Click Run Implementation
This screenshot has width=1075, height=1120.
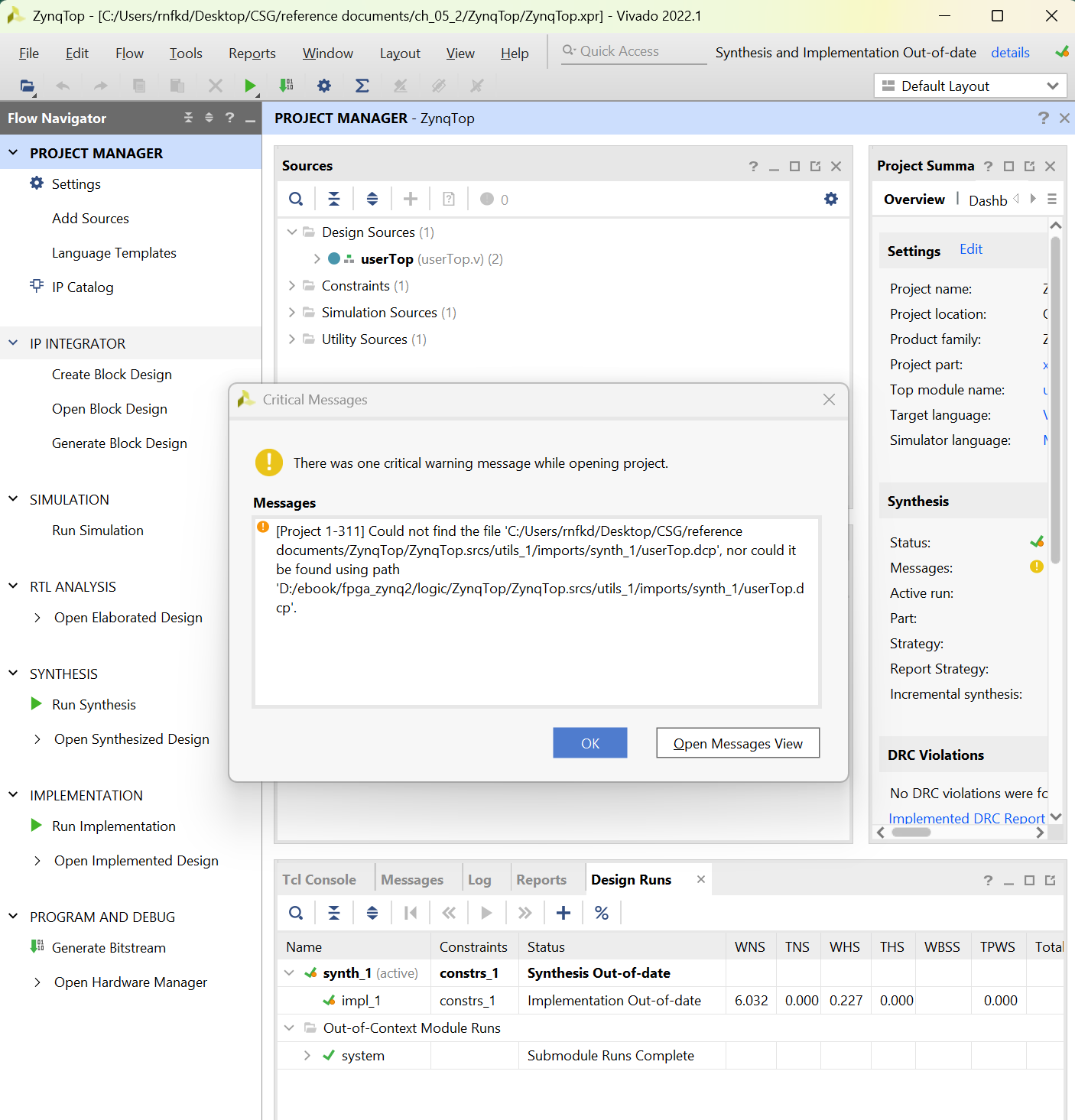pyautogui.click(x=114, y=826)
